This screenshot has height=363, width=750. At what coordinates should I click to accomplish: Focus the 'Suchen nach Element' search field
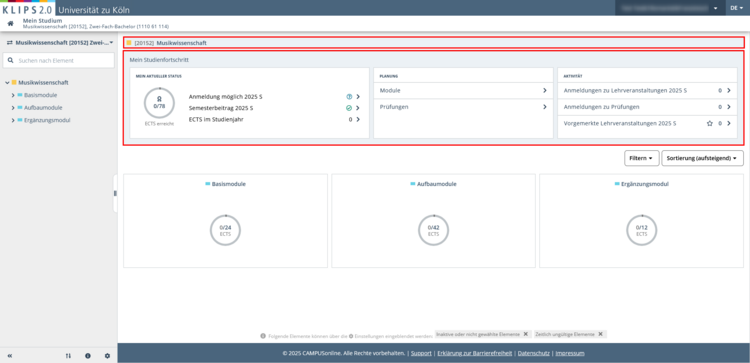pyautogui.click(x=58, y=61)
